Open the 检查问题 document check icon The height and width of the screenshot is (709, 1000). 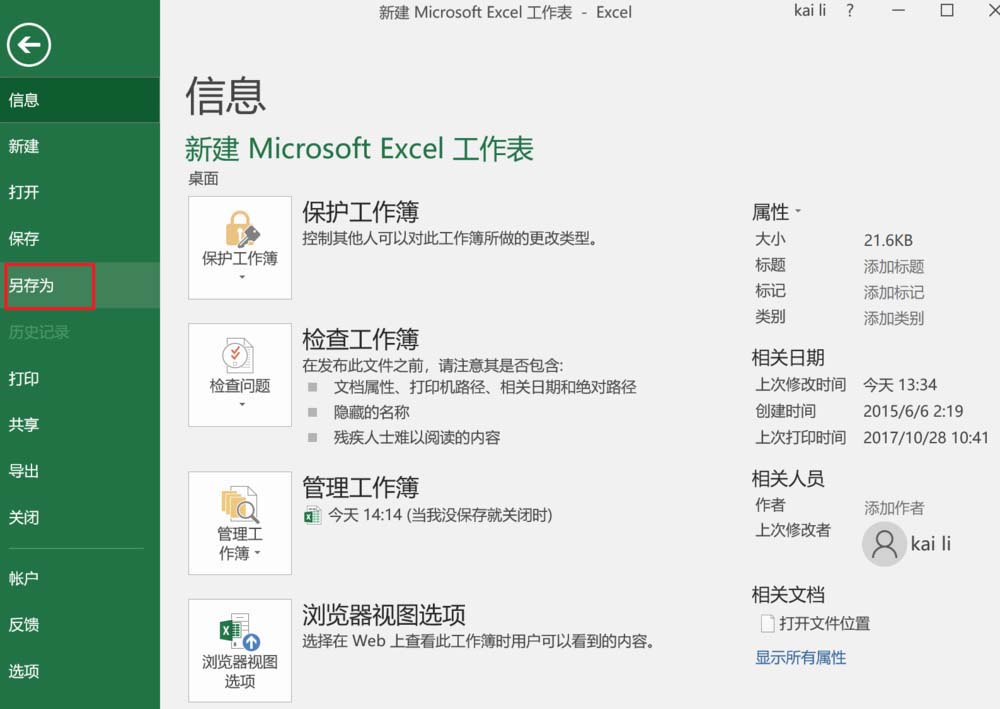(x=240, y=374)
